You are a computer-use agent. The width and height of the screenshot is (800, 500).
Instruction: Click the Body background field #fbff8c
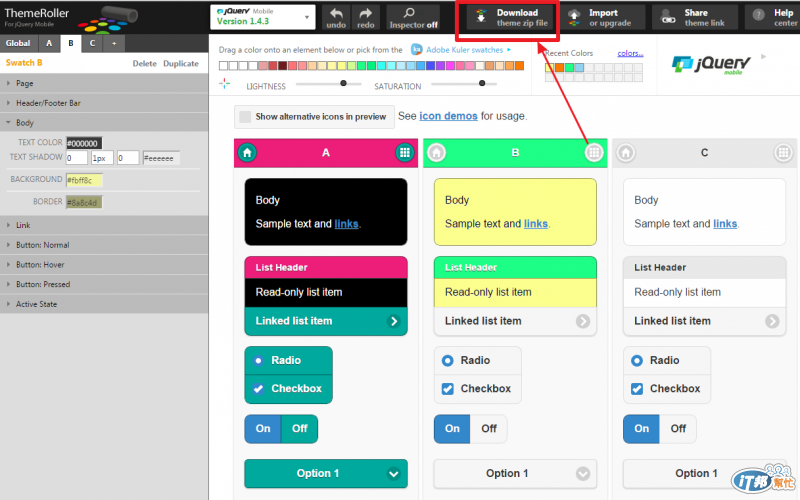tap(84, 180)
